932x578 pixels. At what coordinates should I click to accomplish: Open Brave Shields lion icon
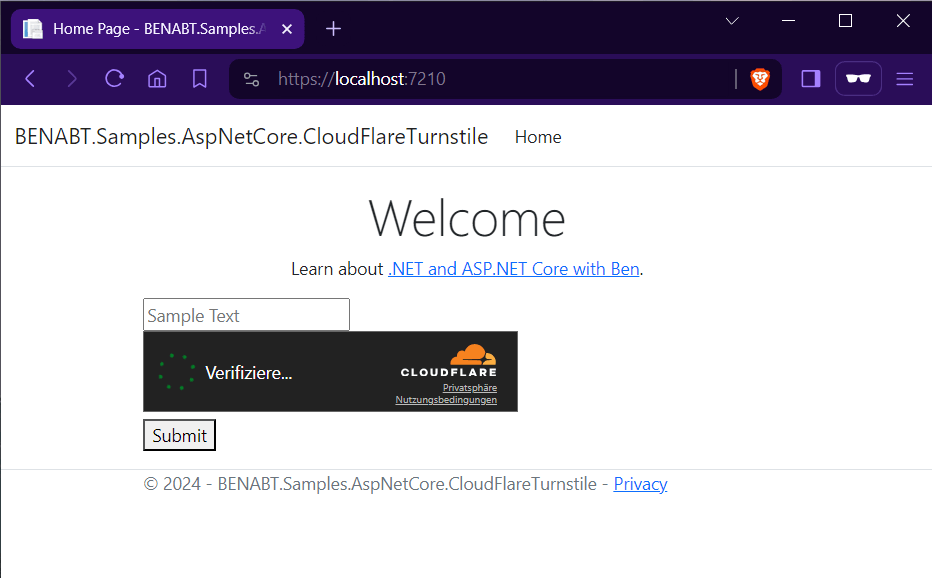pyautogui.click(x=760, y=79)
